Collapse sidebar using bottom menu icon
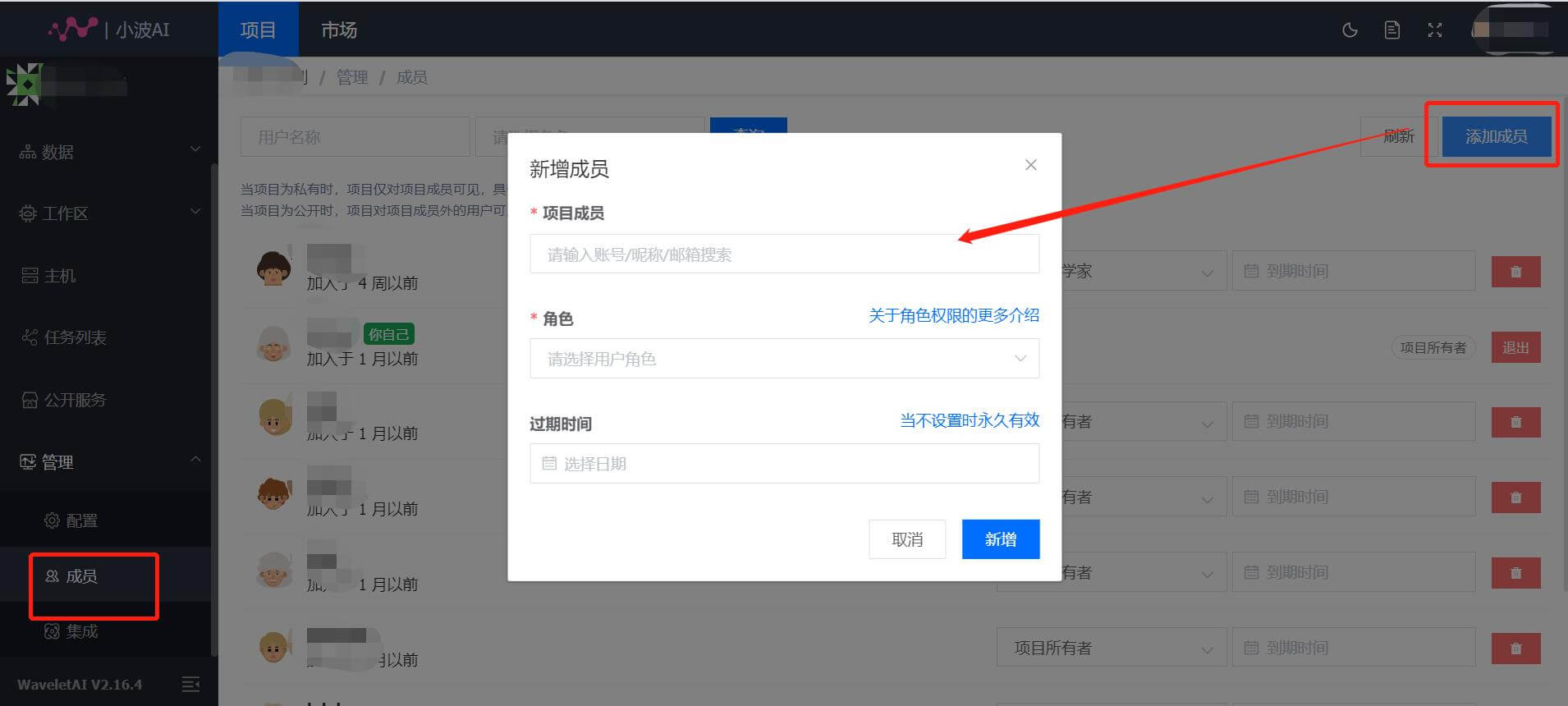 (x=190, y=684)
